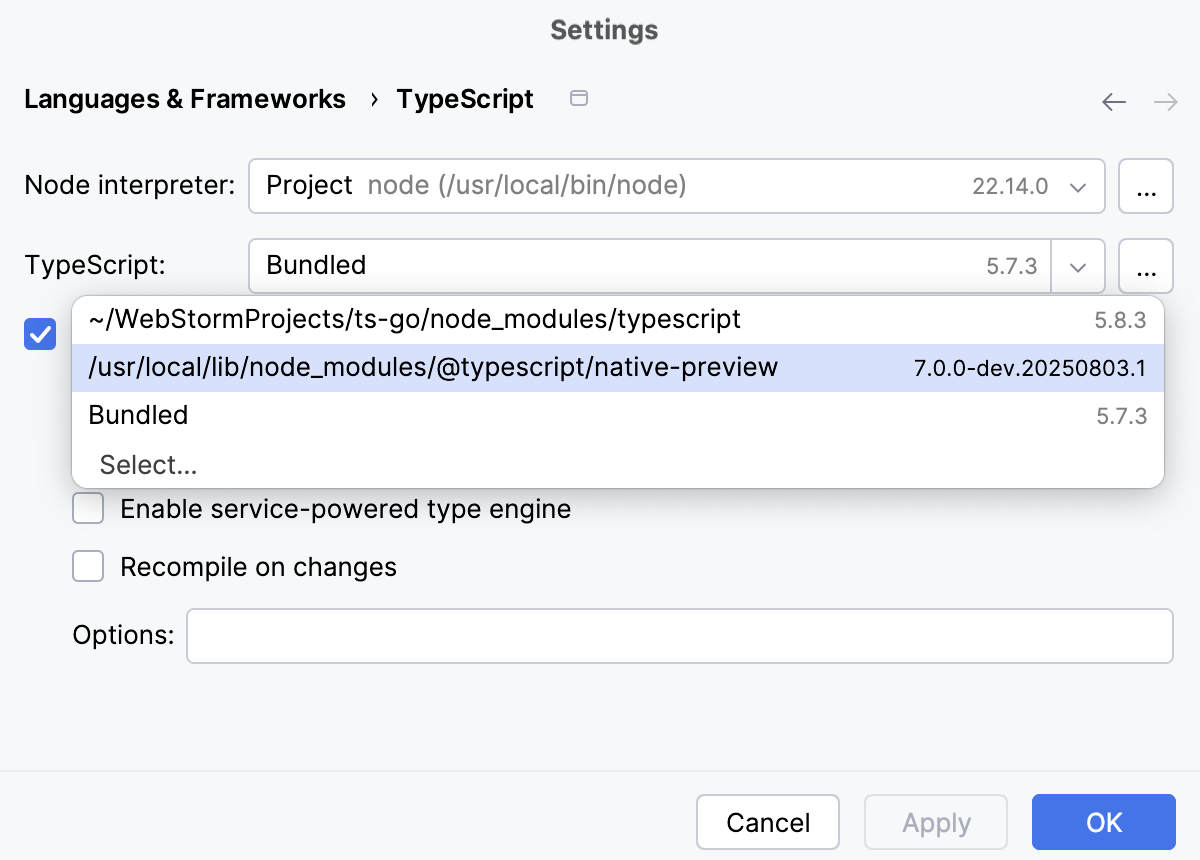Select the @typescript/native-preview 7.0.0-dev entry
Screen dimensions: 1200x860
click(433, 367)
